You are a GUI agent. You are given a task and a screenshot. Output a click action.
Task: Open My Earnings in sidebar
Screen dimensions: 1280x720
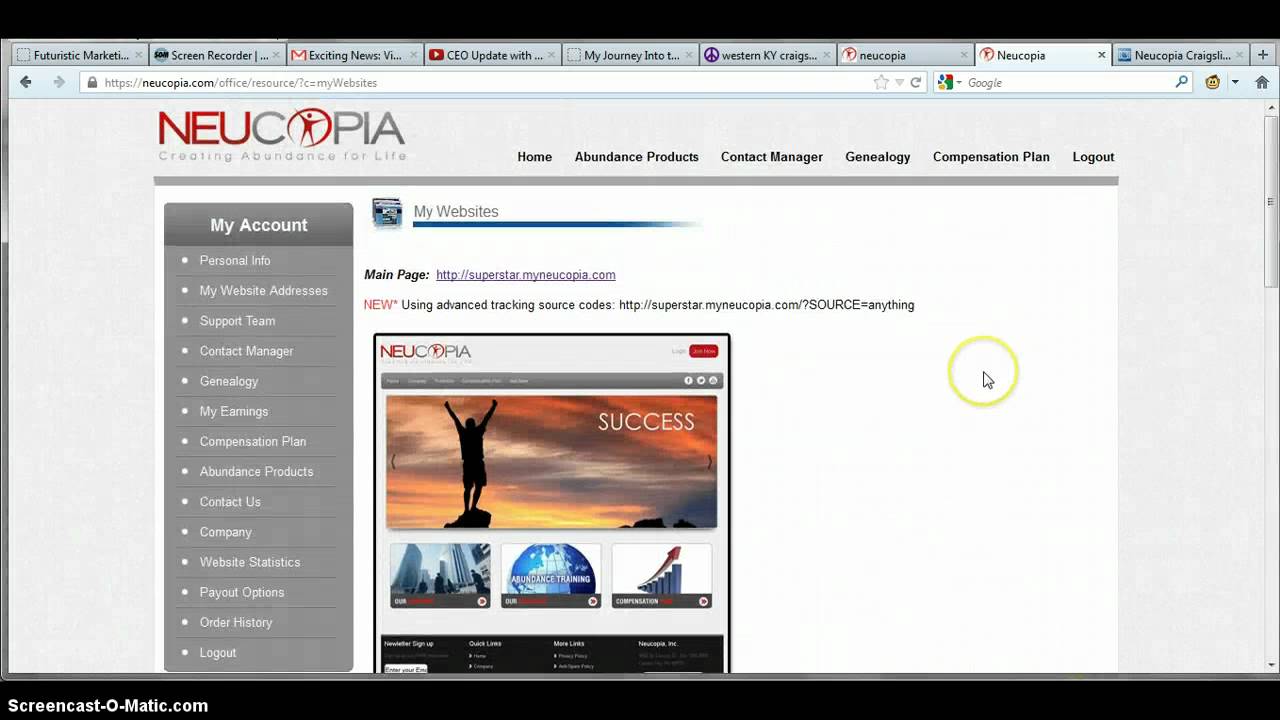(x=233, y=411)
